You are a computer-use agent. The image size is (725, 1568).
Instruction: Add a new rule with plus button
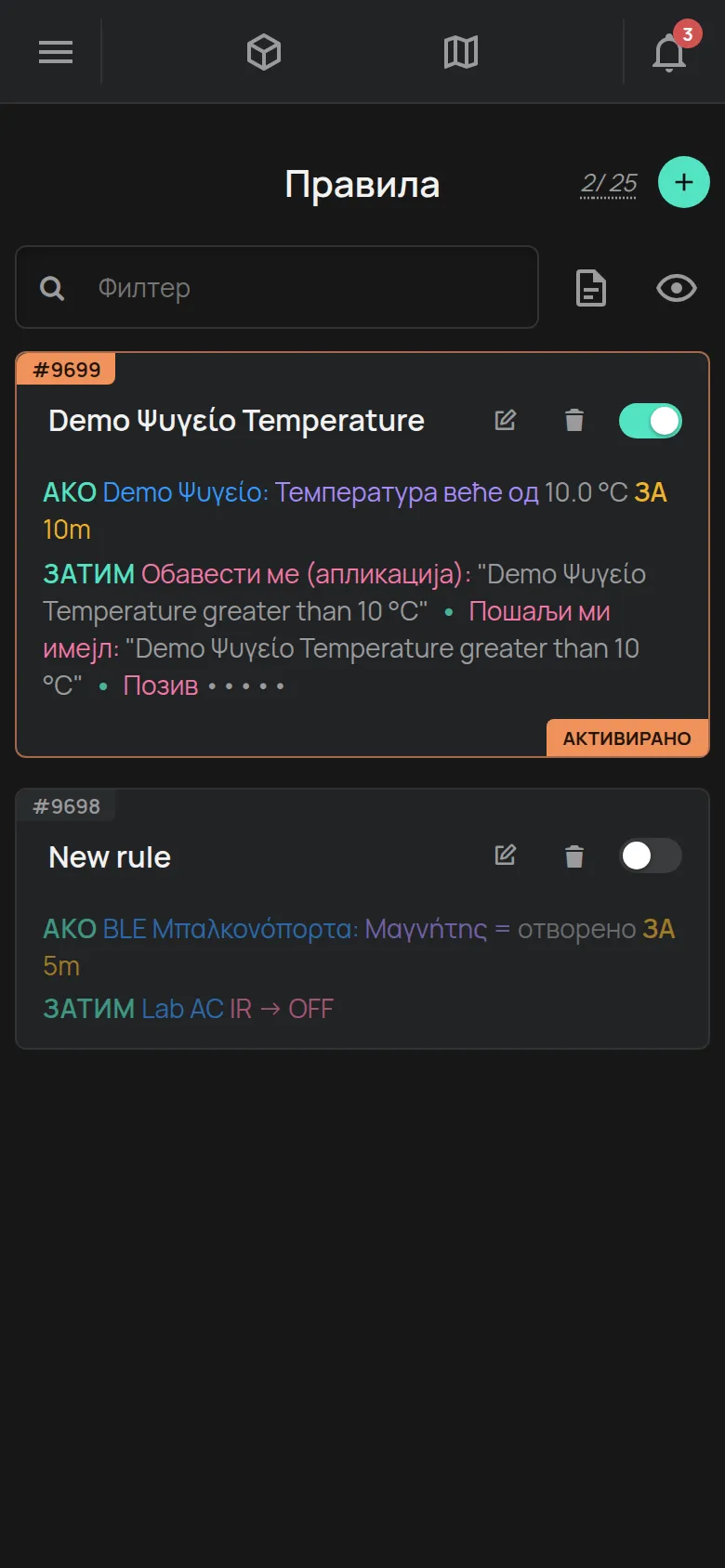click(x=684, y=182)
